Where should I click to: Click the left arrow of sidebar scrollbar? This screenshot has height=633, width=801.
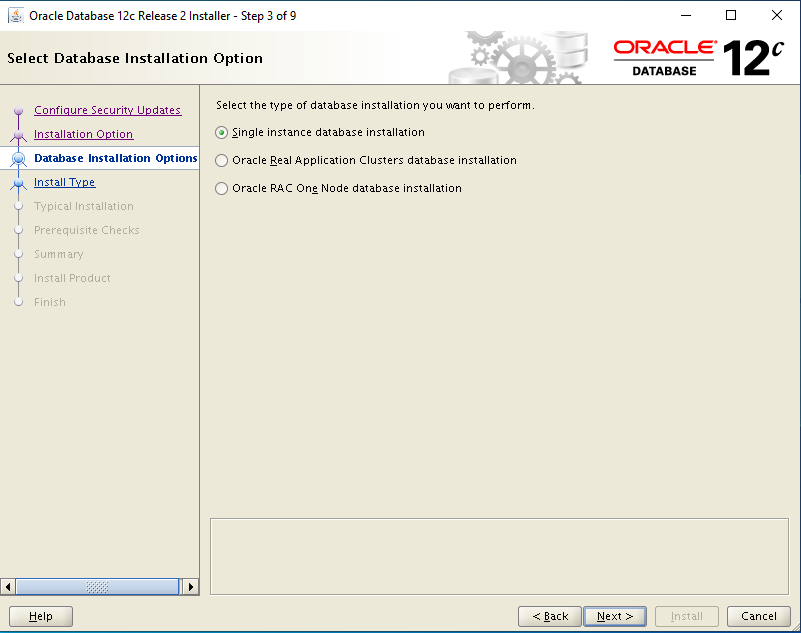coord(8,587)
